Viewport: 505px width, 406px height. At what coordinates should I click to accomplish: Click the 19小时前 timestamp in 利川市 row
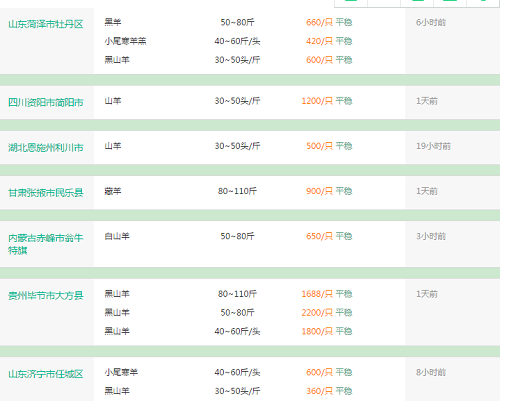click(433, 146)
